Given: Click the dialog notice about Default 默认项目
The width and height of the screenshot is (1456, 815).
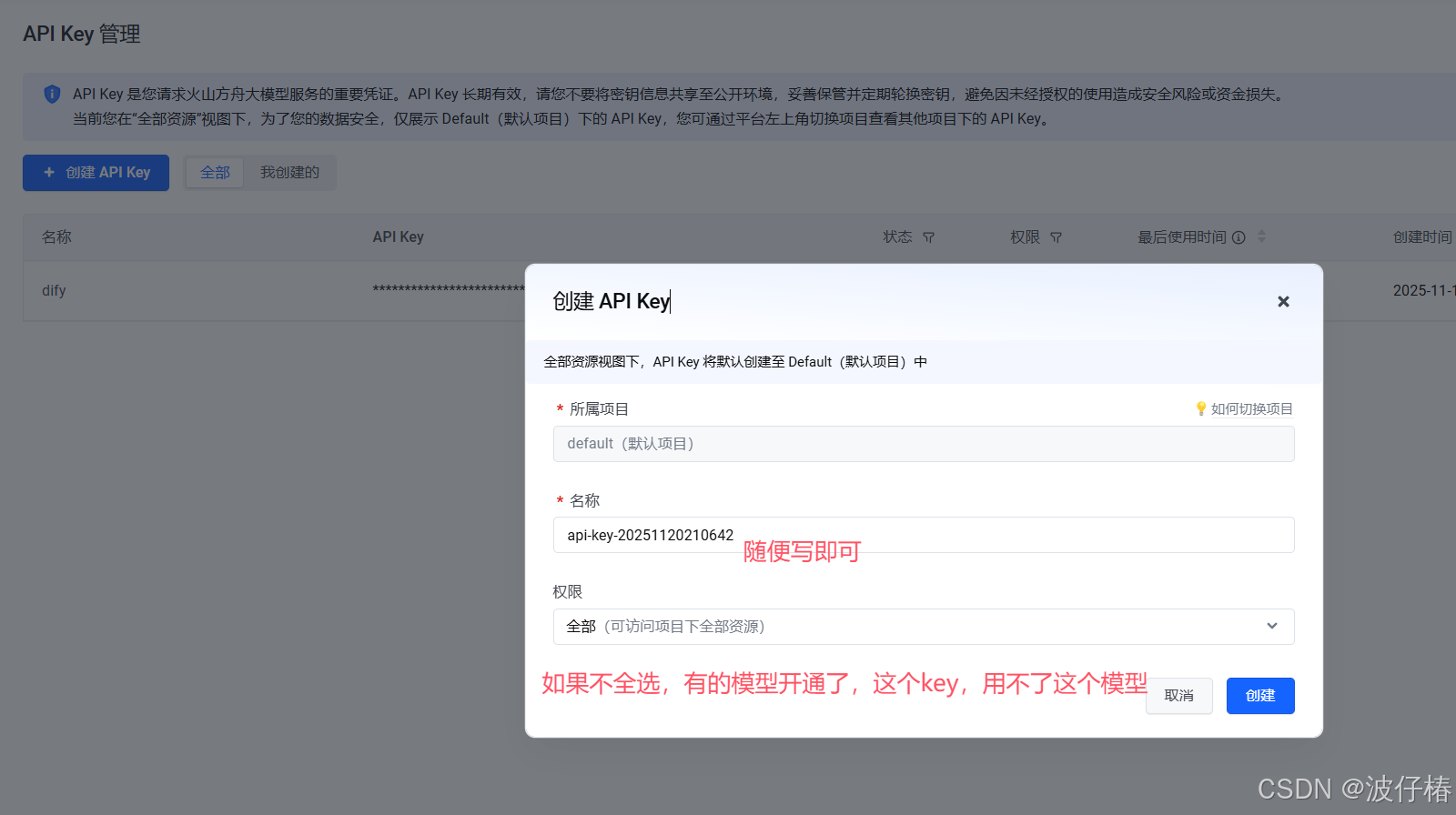Looking at the screenshot, I should (x=735, y=362).
